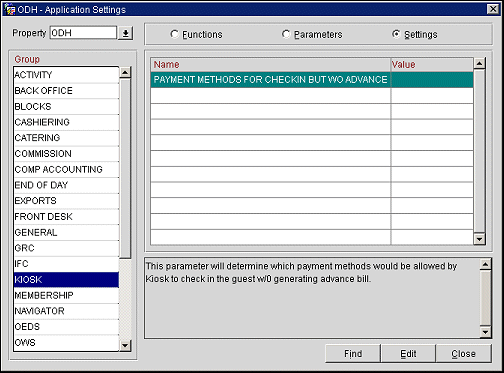Choose the MEMBERSHIP group entry
The image size is (504, 373).
click(66, 295)
